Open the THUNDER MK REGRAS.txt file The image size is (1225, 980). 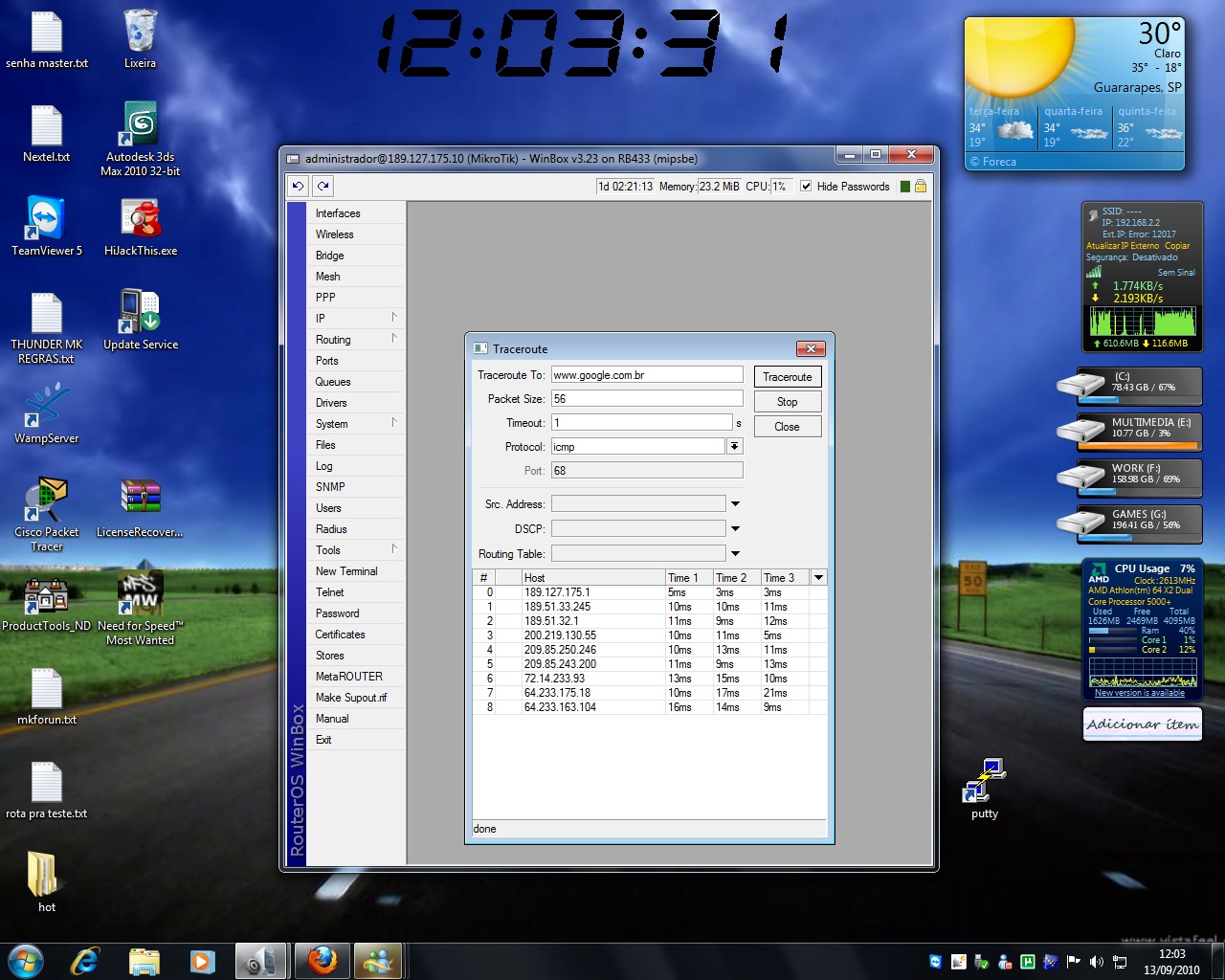[x=46, y=328]
